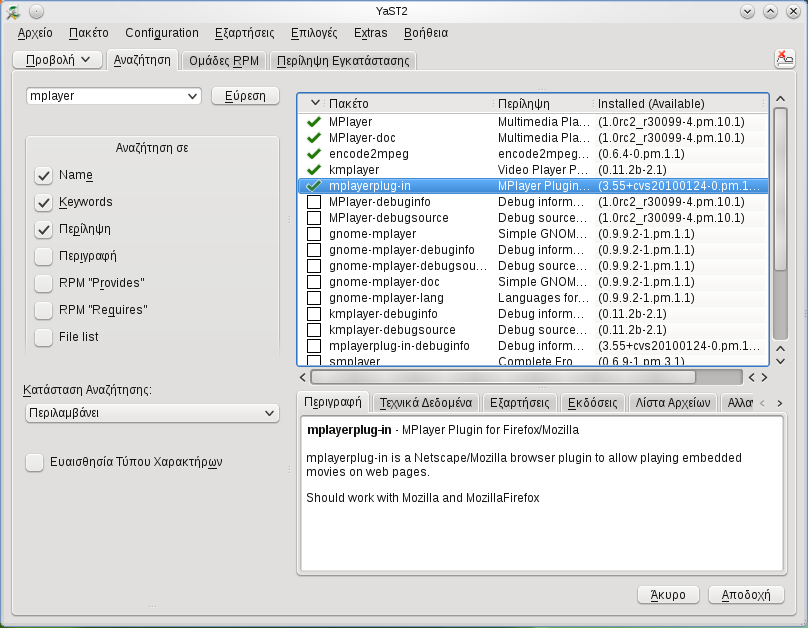Open the mplayer search history dropdown
Image resolution: width=808 pixels, height=628 pixels.
tap(192, 96)
